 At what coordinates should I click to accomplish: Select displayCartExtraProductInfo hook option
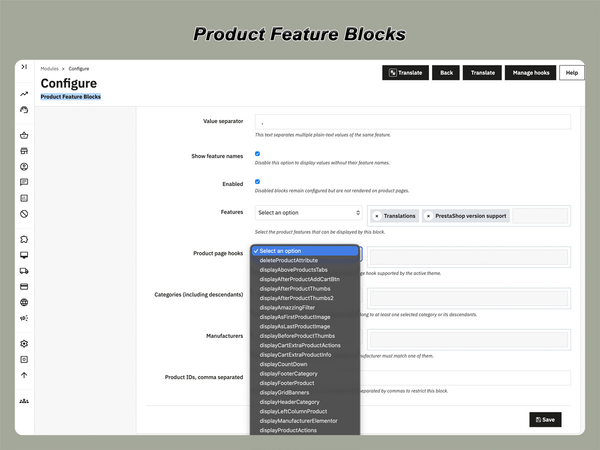click(x=305, y=355)
